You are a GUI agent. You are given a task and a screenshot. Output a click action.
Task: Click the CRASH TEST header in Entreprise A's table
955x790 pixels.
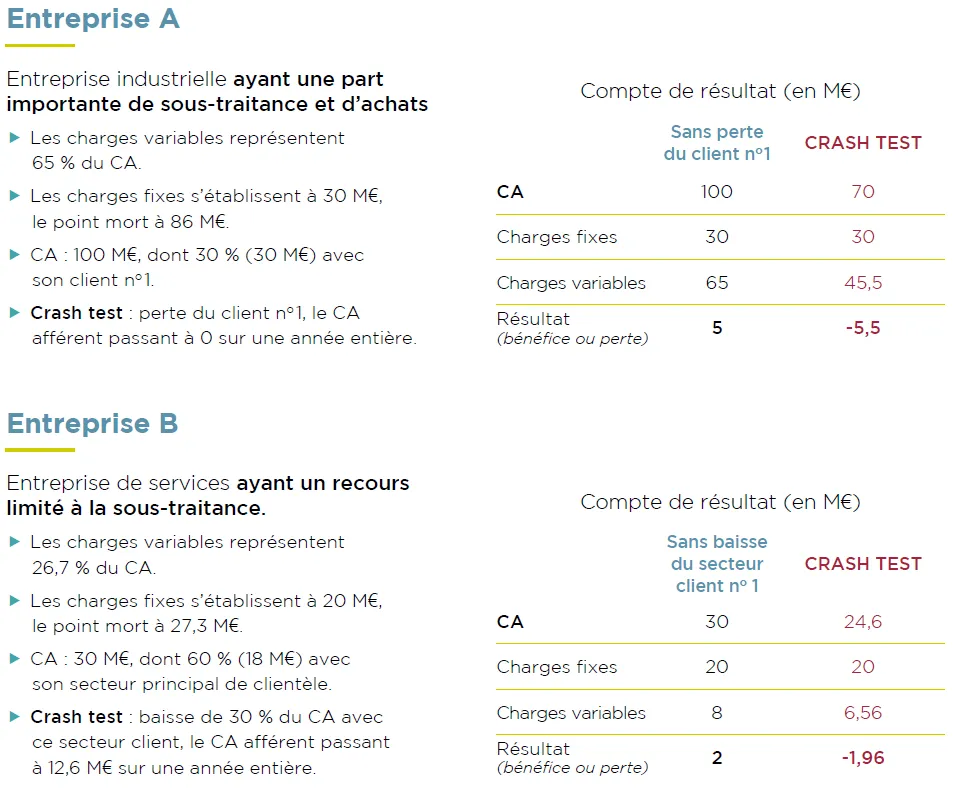[x=863, y=143]
